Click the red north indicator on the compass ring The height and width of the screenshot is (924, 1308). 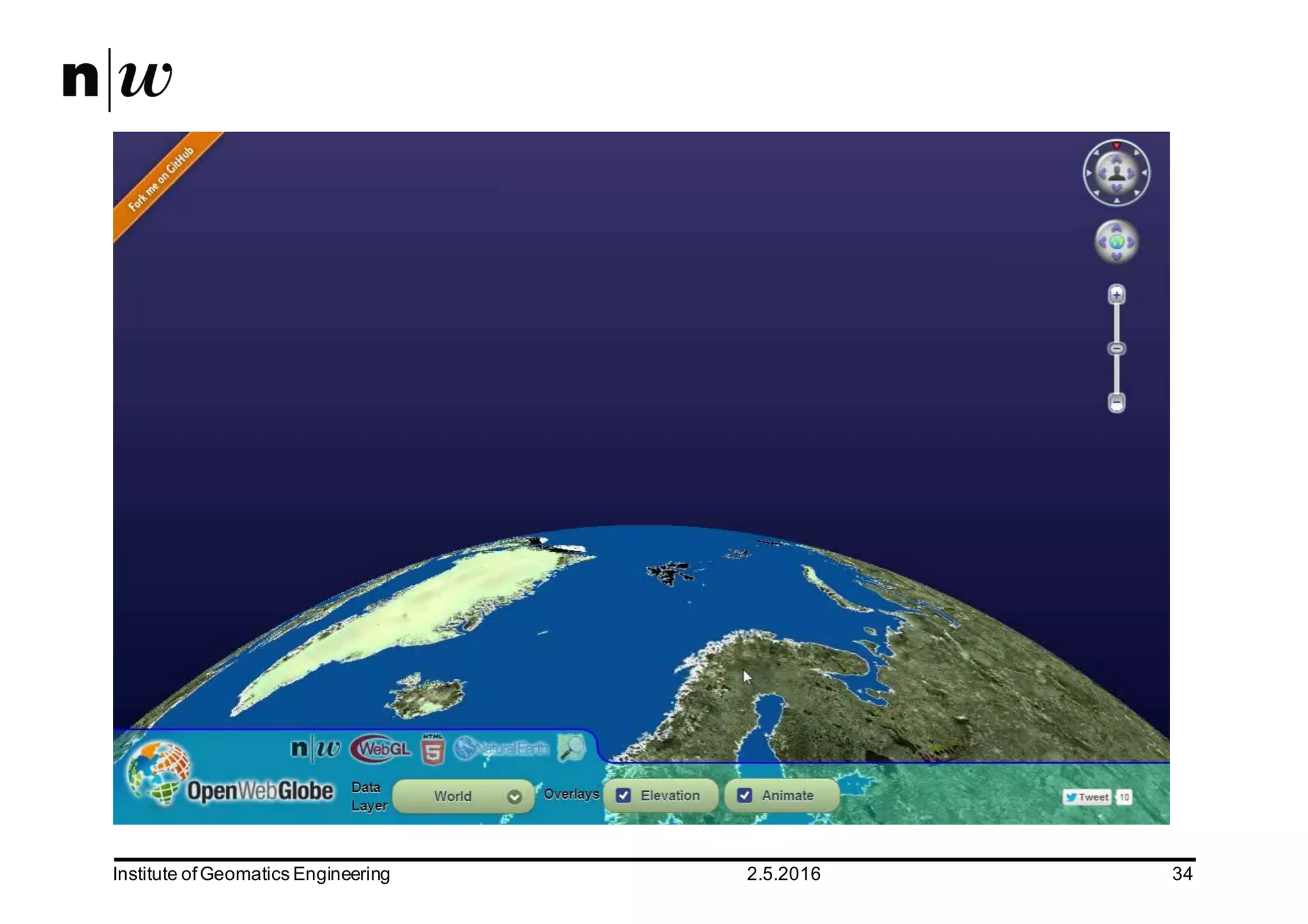[x=1116, y=146]
